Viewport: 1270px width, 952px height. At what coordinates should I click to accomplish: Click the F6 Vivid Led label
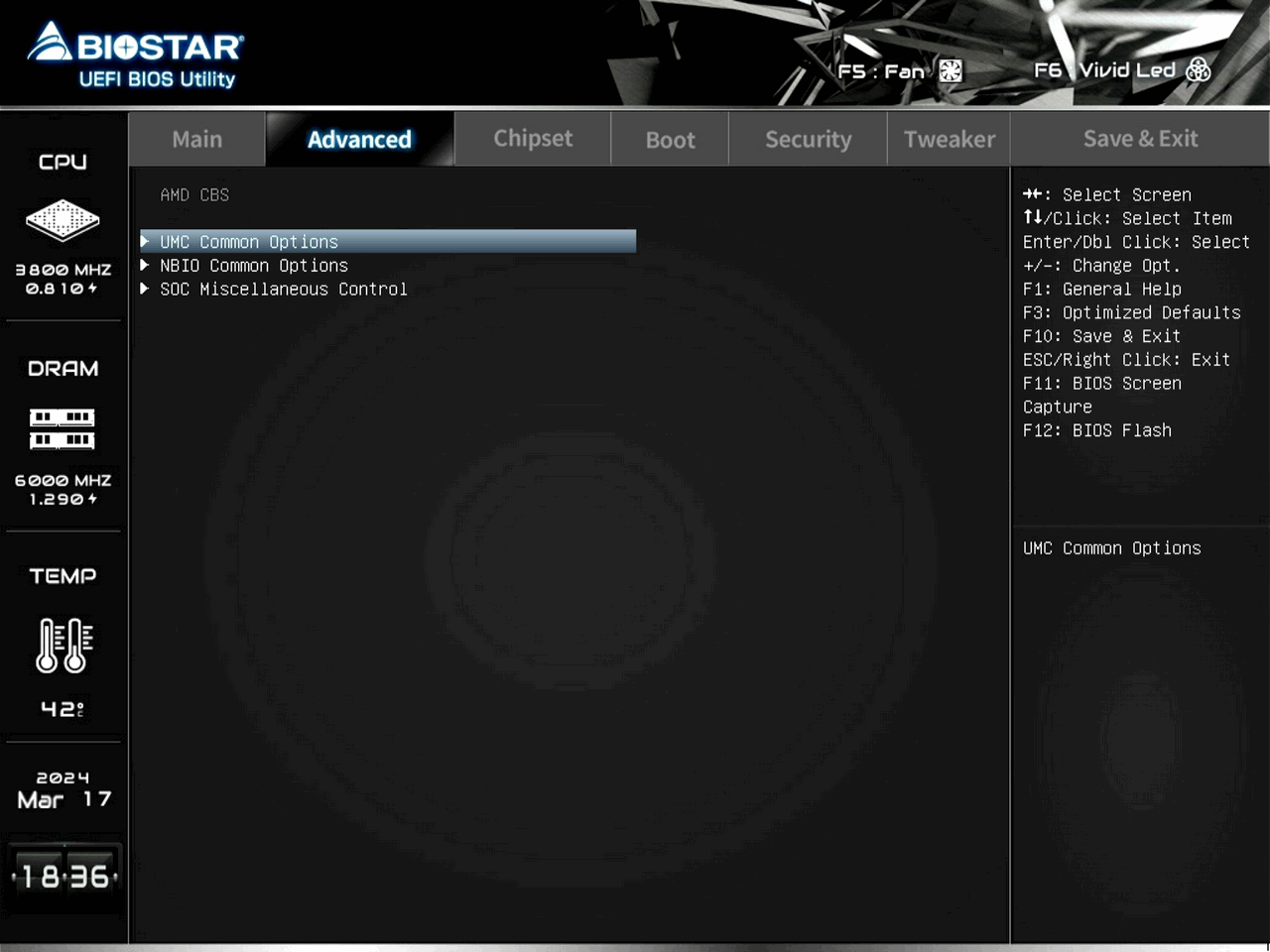pos(1104,69)
